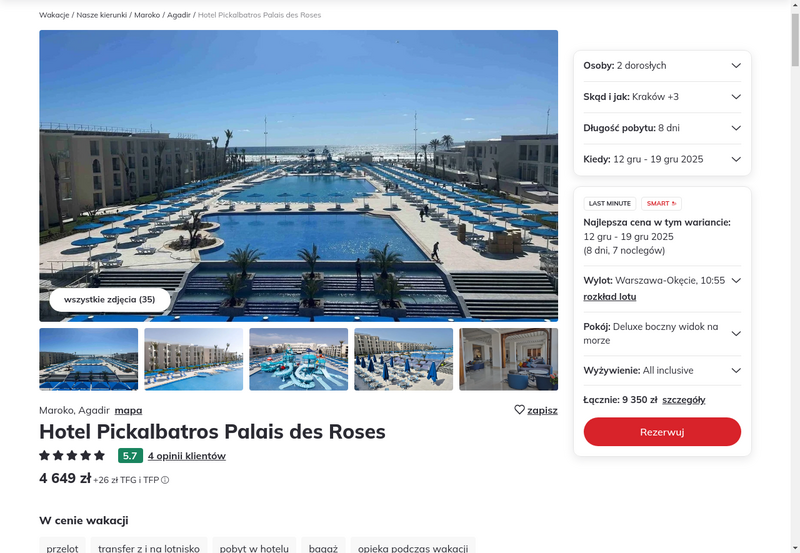Viewport: 800px width, 553px height.
Task: Open the Kiedy date range dropdown
Action: (x=662, y=159)
